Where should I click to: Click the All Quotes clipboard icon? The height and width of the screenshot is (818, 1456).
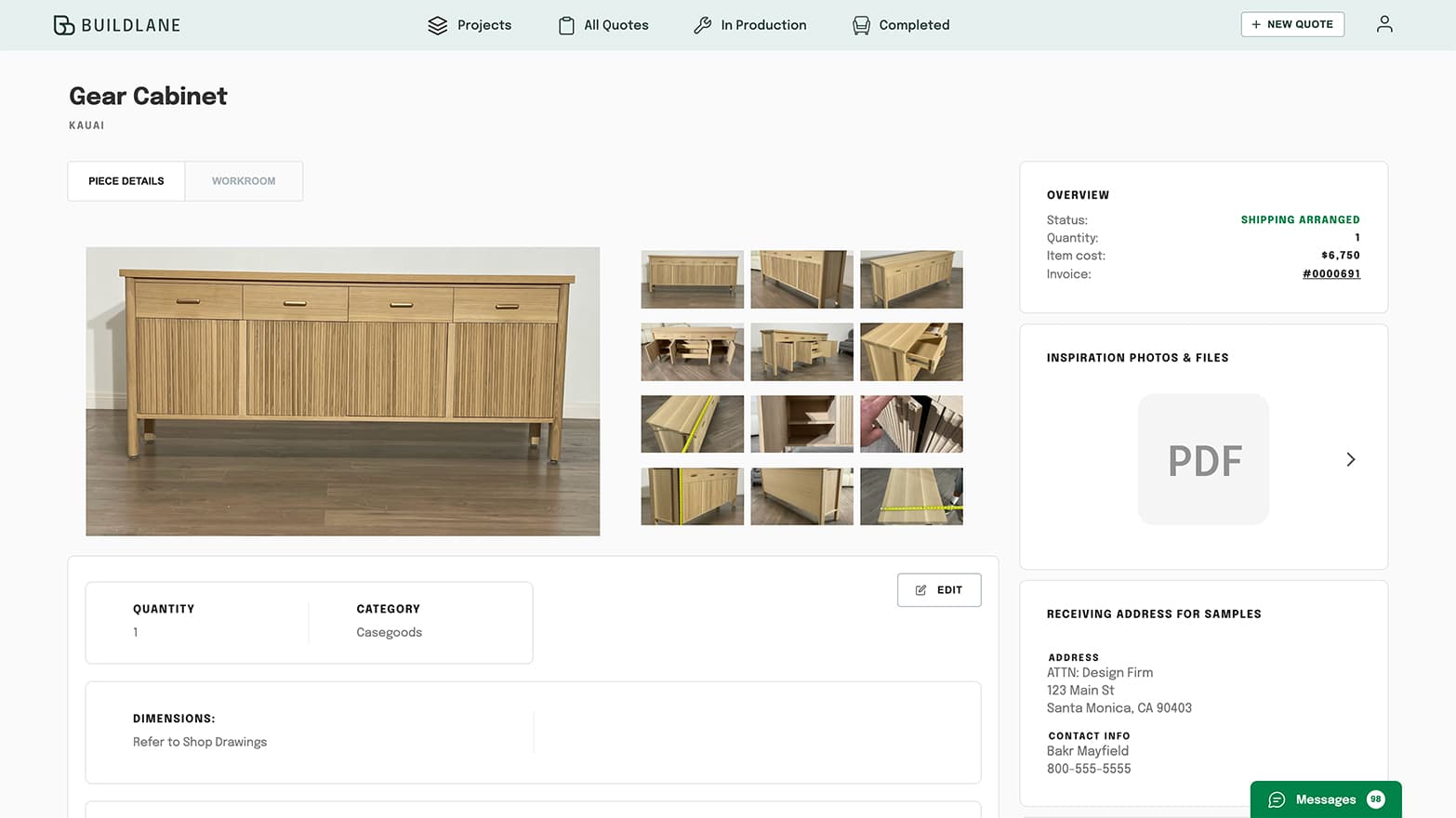point(566,25)
